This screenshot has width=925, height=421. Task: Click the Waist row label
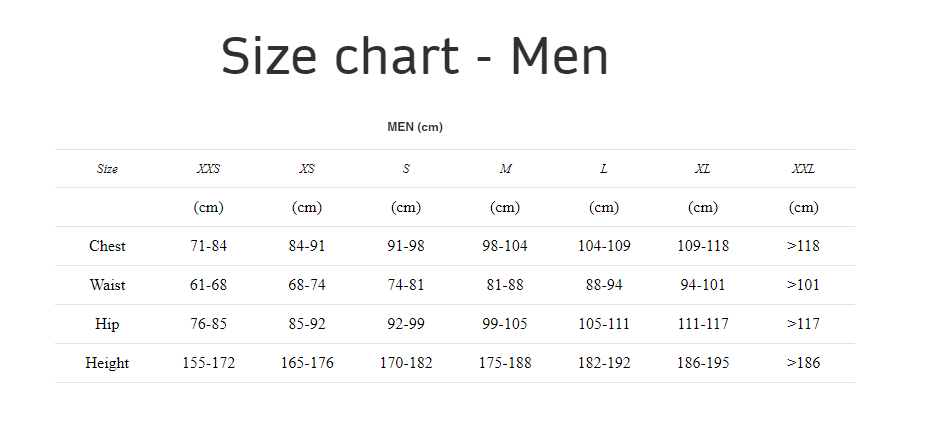click(x=107, y=285)
